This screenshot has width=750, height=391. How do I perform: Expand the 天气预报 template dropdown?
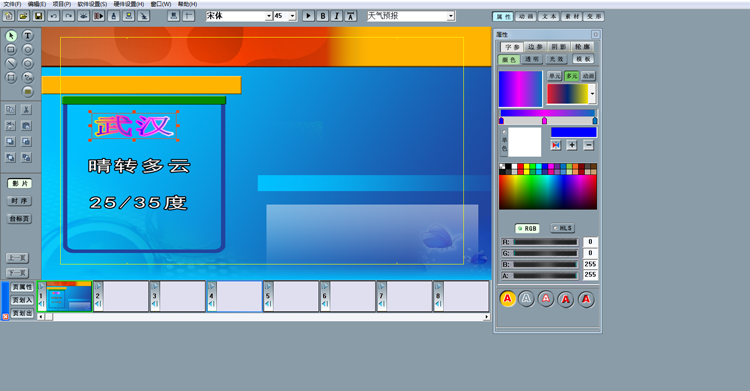451,16
